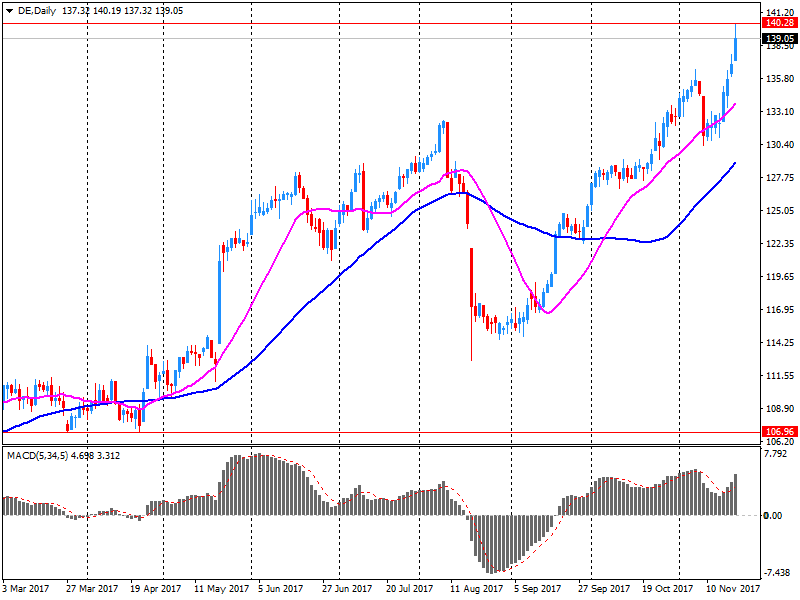Click the 0.00 MACD zero level label
Image resolution: width=800 pixels, height=600 pixels.
tap(772, 516)
